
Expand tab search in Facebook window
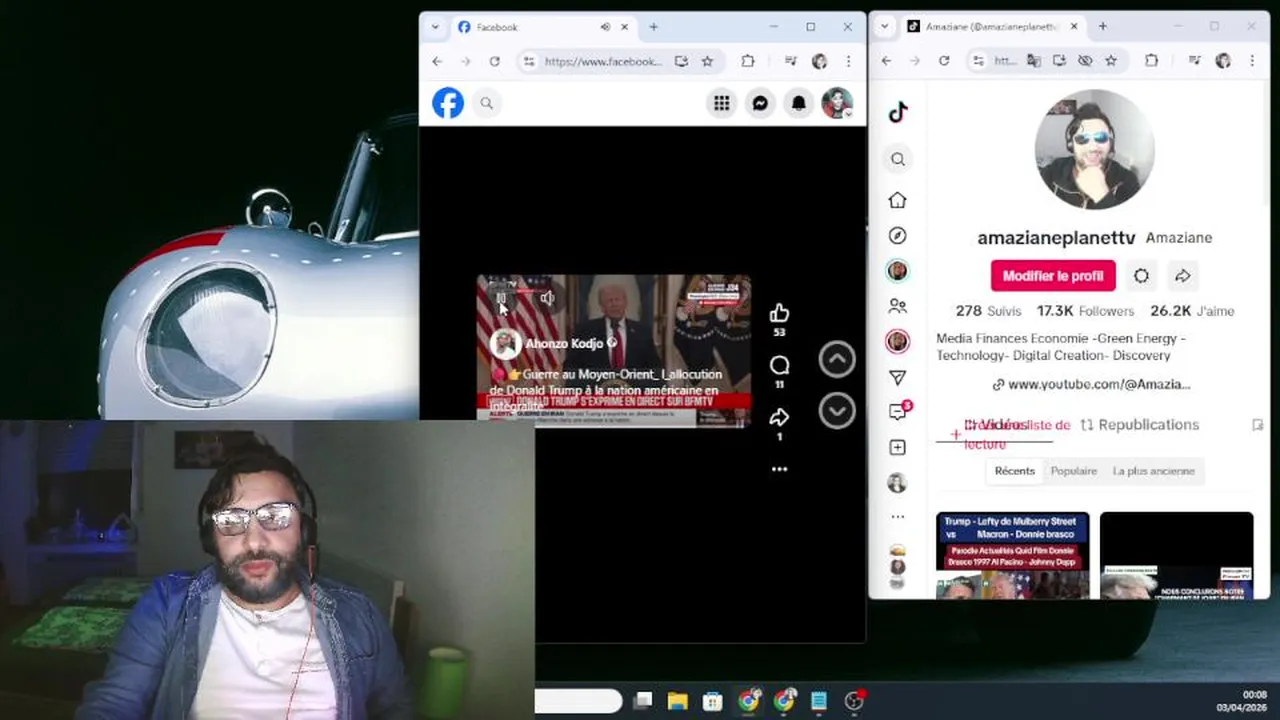coord(435,27)
